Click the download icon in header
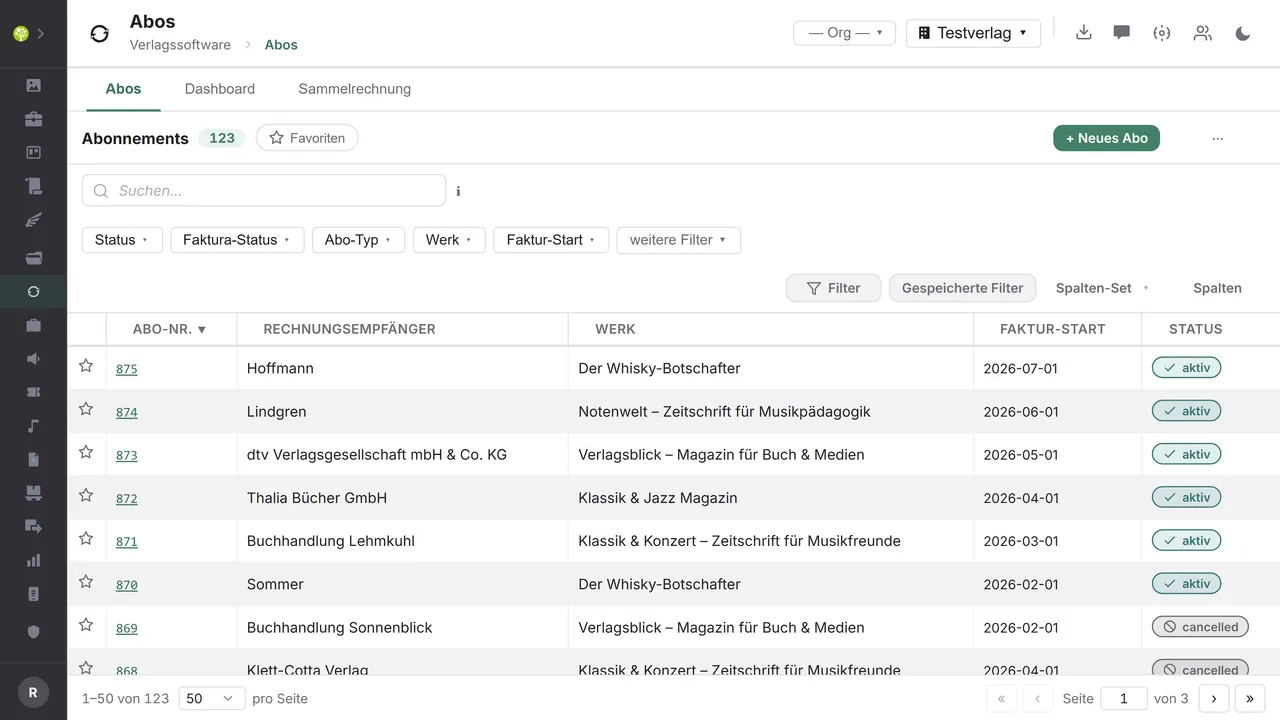The image size is (1280, 720). click(x=1083, y=33)
